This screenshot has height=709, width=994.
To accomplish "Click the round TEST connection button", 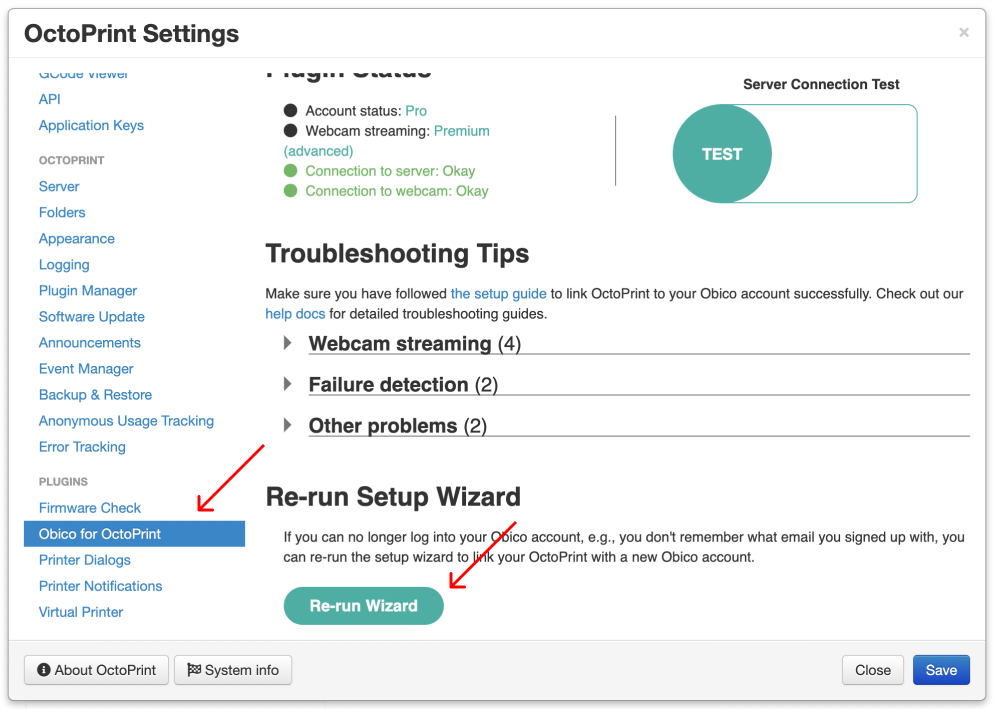I will click(x=721, y=154).
